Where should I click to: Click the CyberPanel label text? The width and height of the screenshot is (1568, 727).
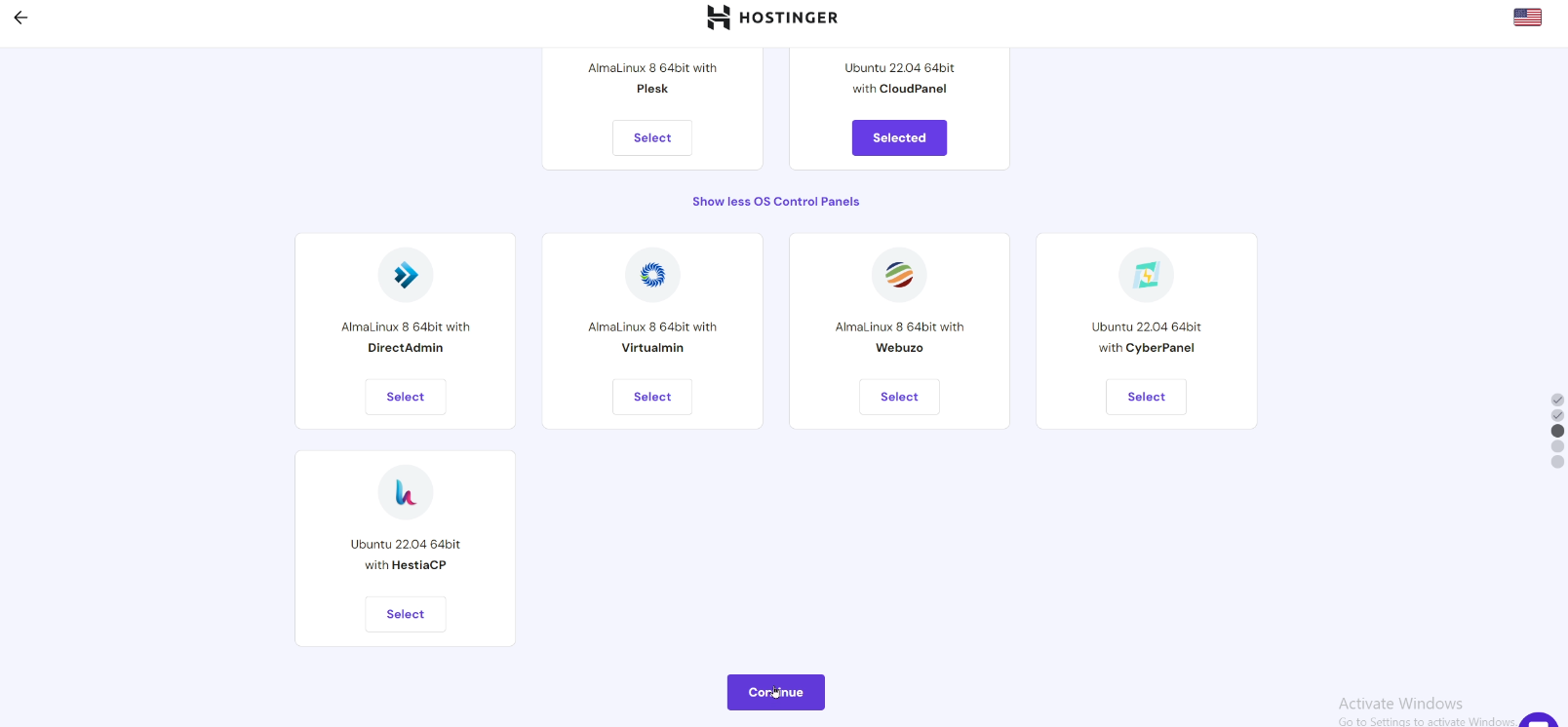(x=1160, y=348)
